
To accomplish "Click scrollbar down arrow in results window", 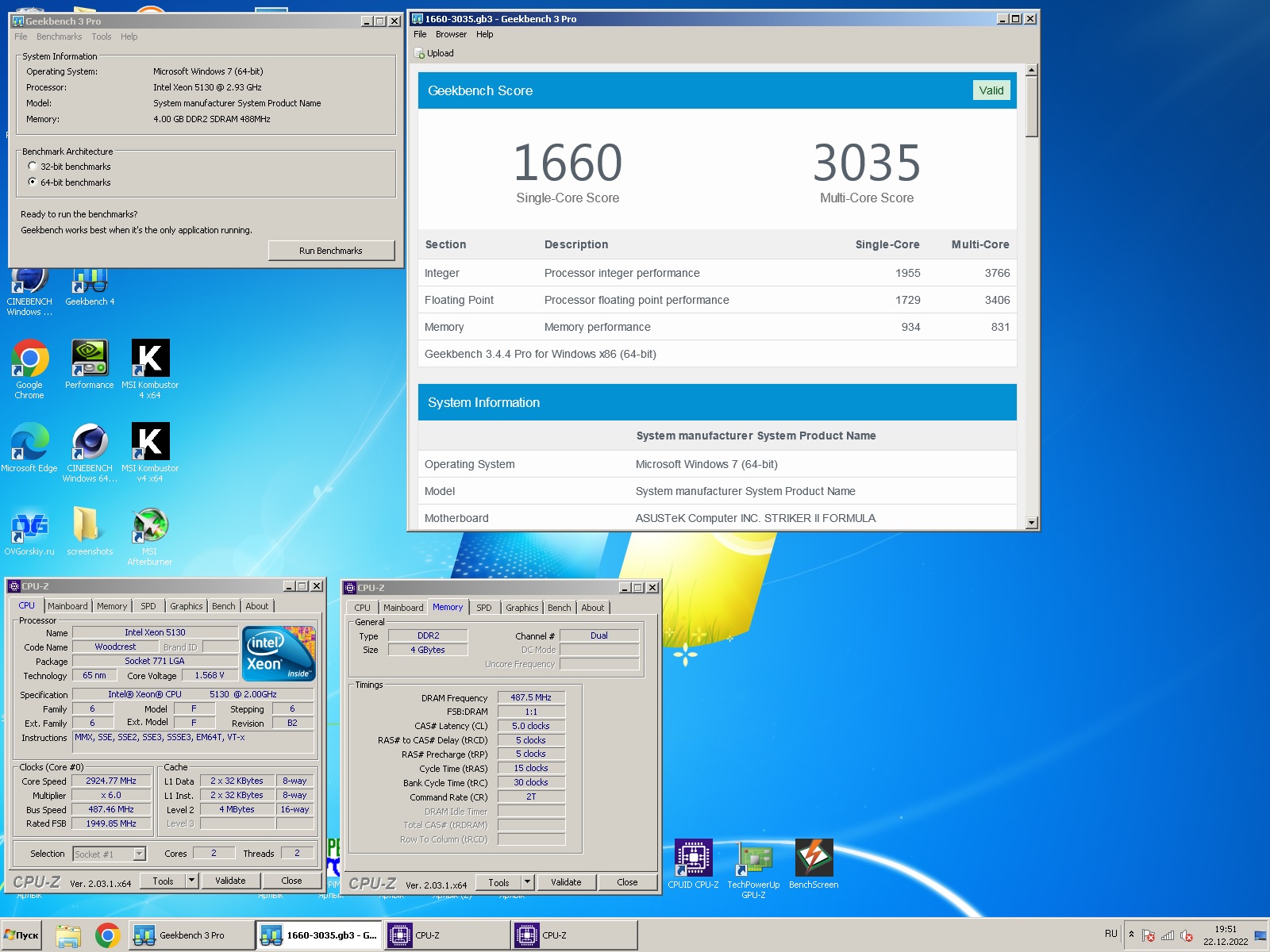I will [x=1031, y=523].
